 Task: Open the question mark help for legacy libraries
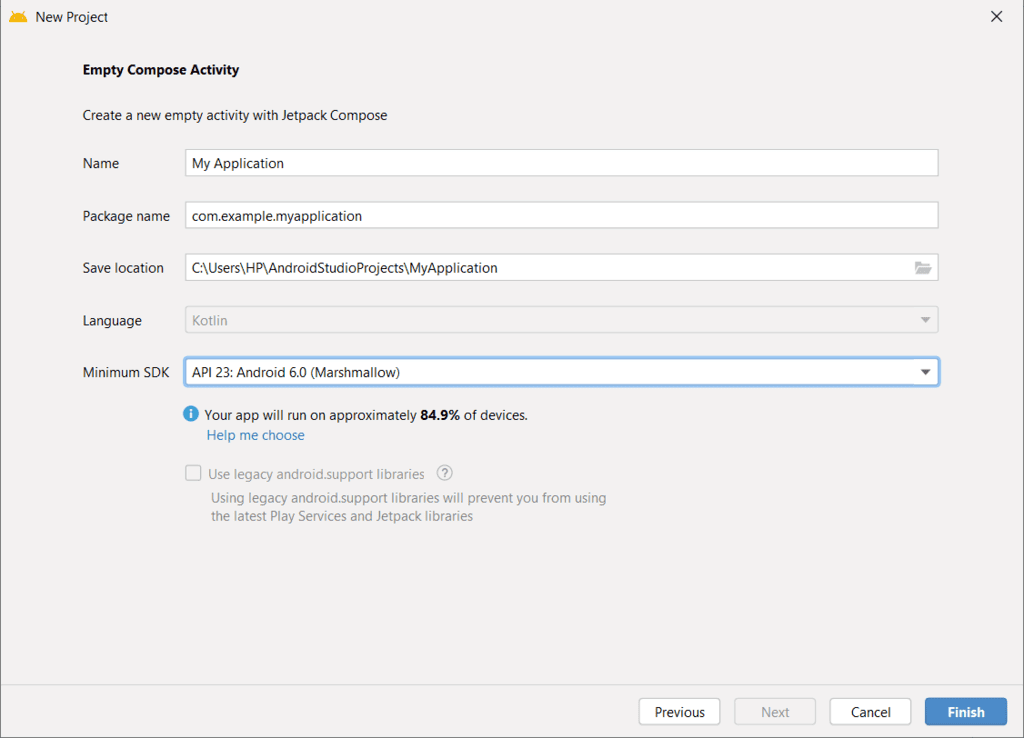point(445,474)
